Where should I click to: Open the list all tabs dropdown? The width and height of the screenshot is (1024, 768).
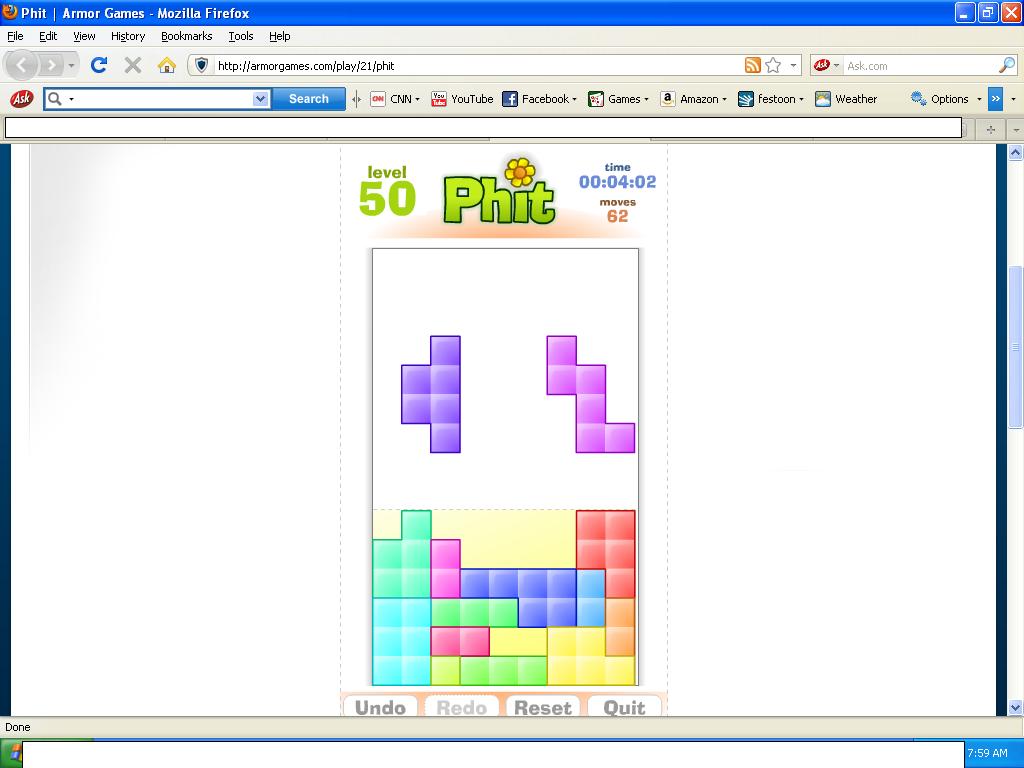click(x=1016, y=129)
